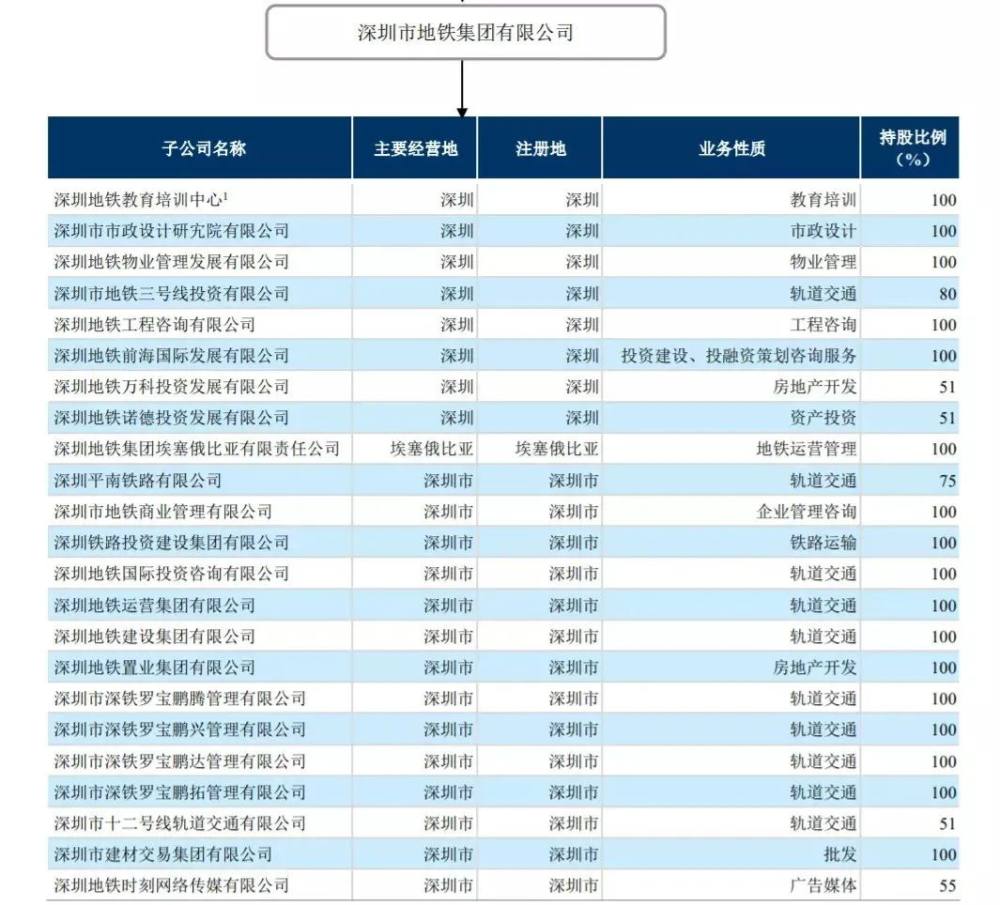This screenshot has width=1000, height=905.
Task: Select the 地铁运营管理 business nature cell
Action: pos(807,449)
